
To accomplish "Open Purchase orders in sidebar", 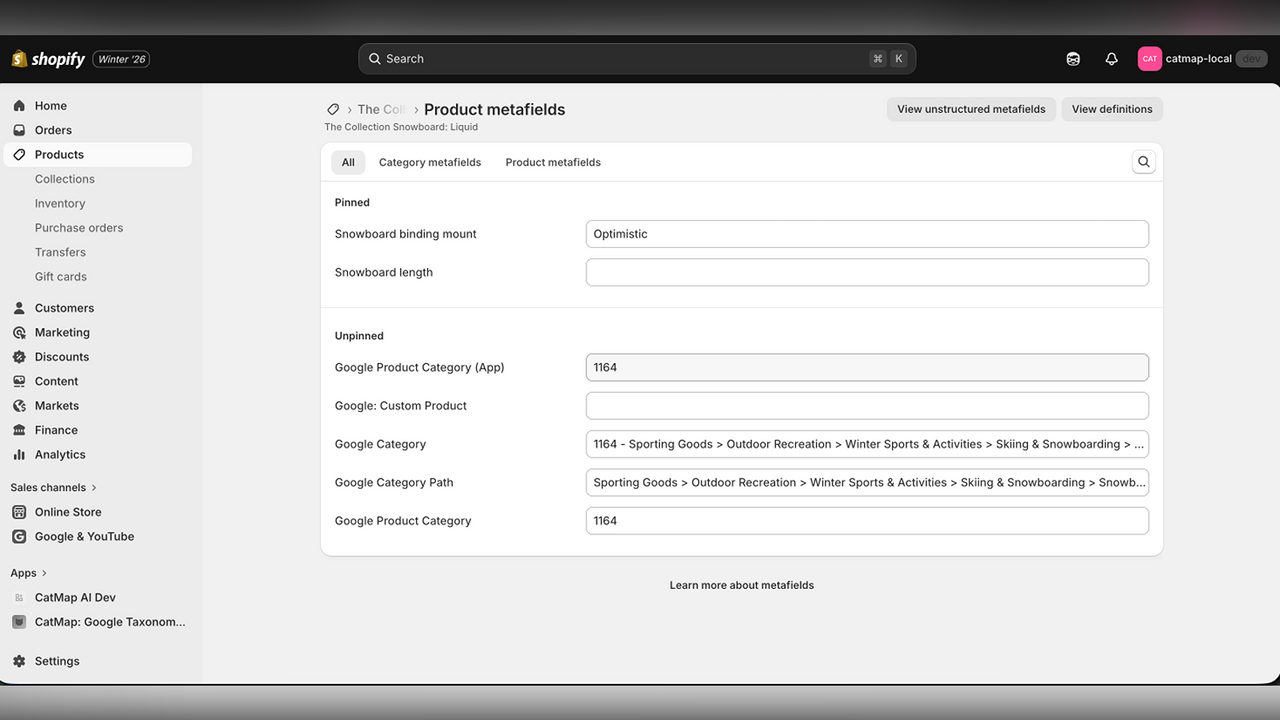I will point(79,228).
